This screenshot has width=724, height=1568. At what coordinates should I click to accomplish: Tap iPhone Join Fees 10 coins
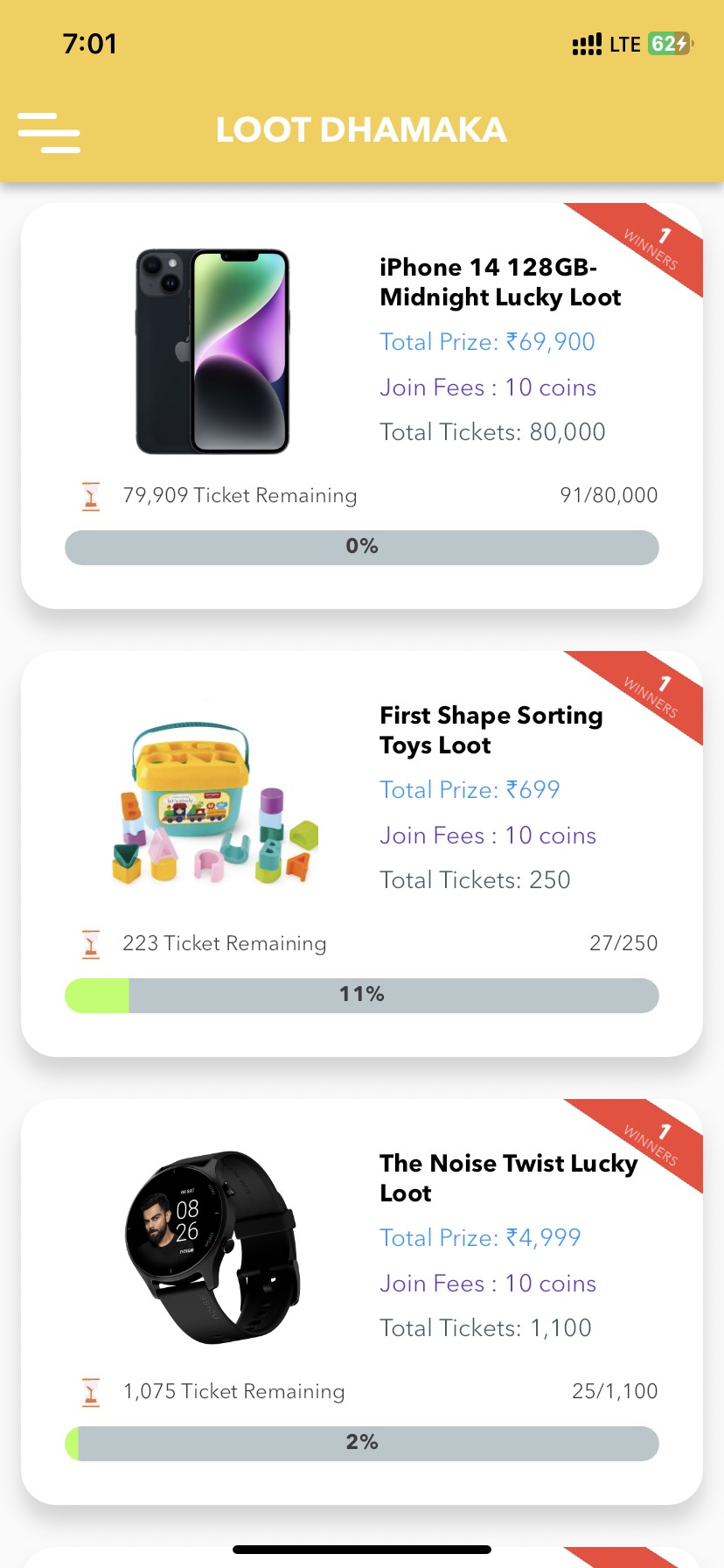[x=488, y=388]
